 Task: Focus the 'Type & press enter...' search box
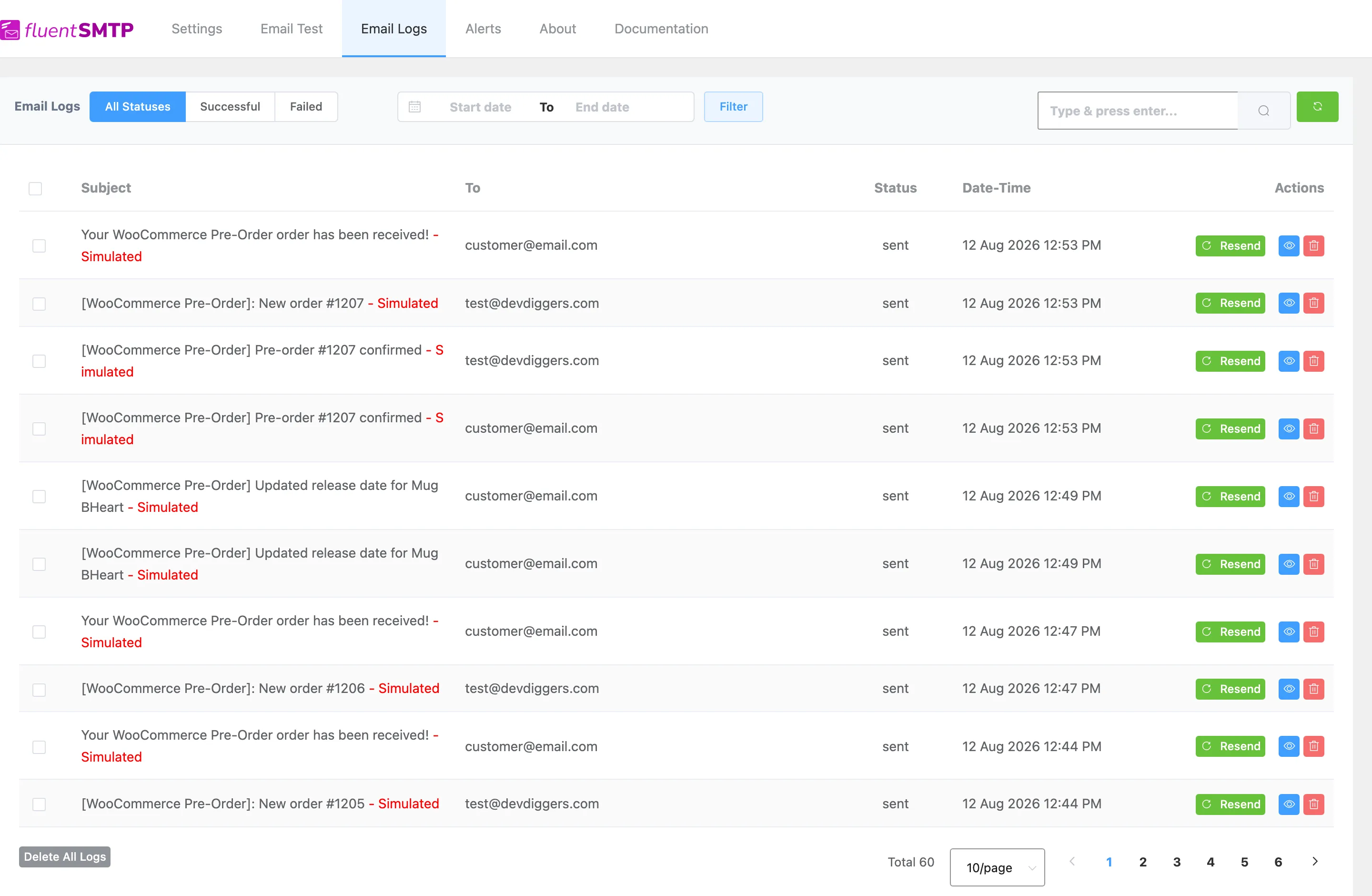[x=1137, y=111]
